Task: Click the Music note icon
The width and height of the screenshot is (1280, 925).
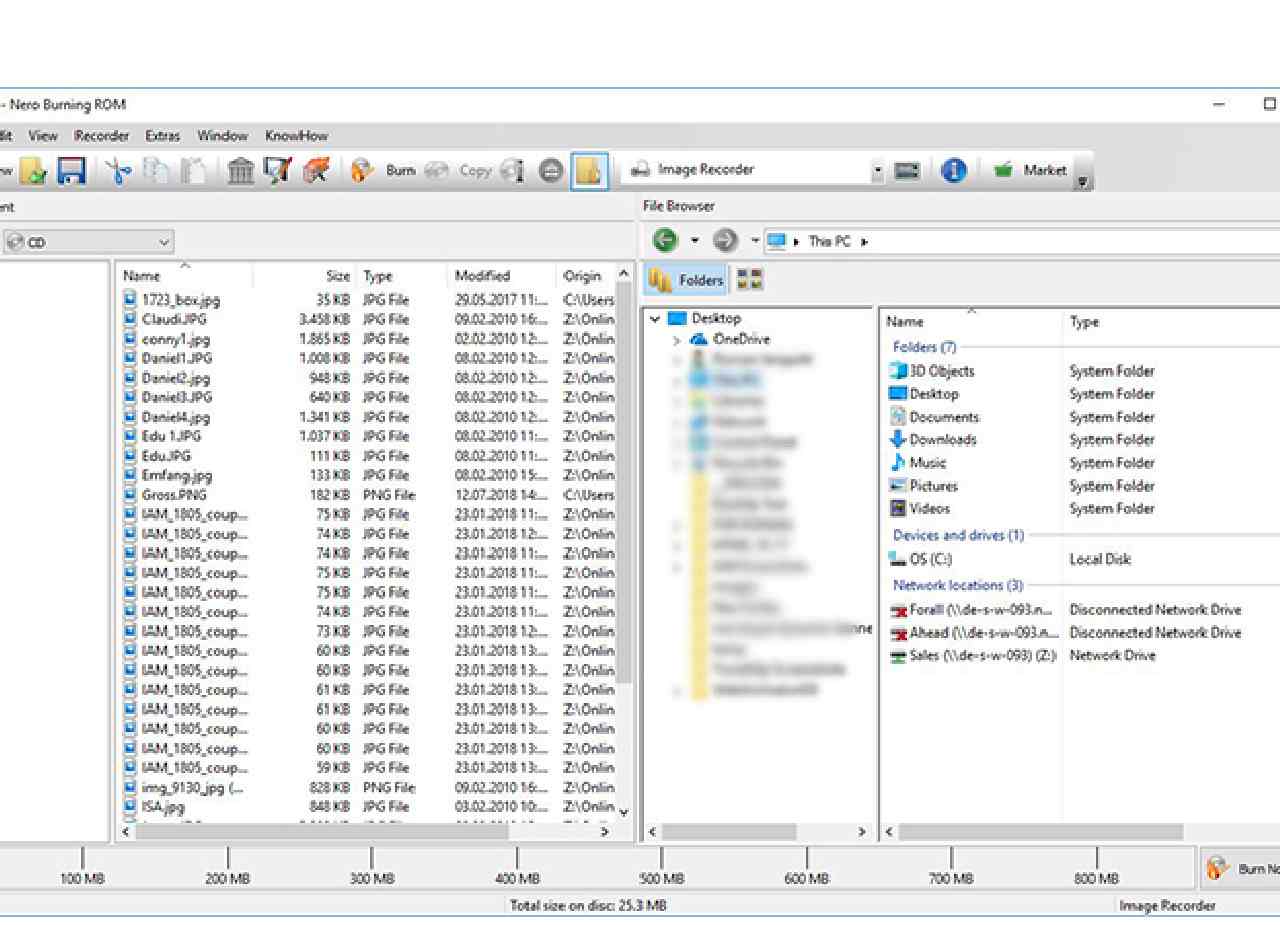Action: (x=898, y=463)
